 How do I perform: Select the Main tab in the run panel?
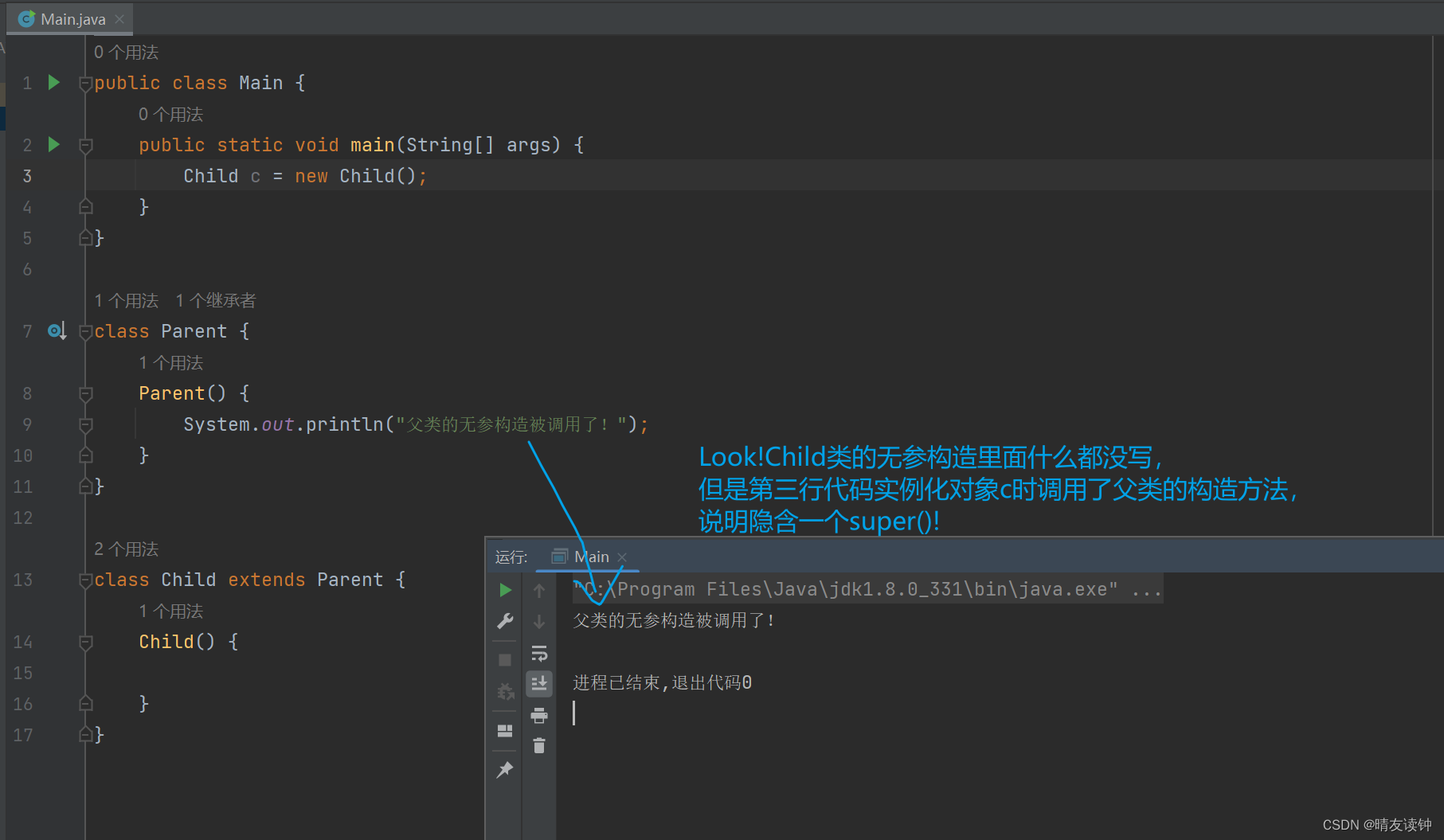click(592, 556)
